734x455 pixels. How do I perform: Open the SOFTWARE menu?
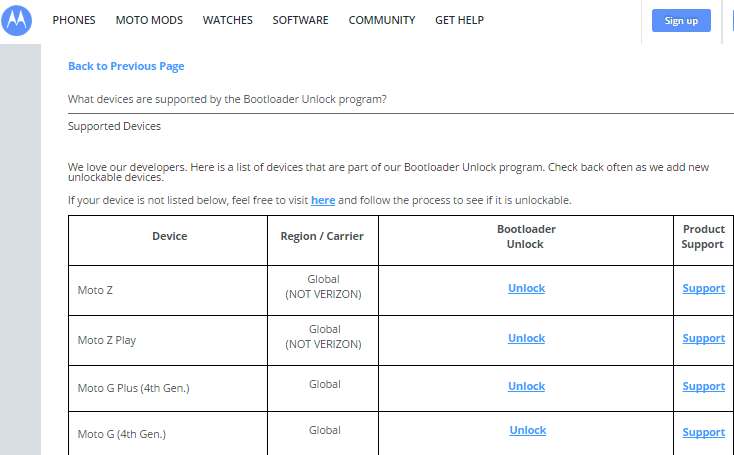pyautogui.click(x=301, y=20)
